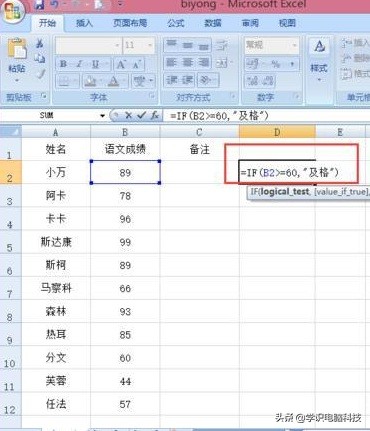Switch to the 开始 (Home) tab
Image resolution: width=370 pixels, height=431 pixels.
47,23
